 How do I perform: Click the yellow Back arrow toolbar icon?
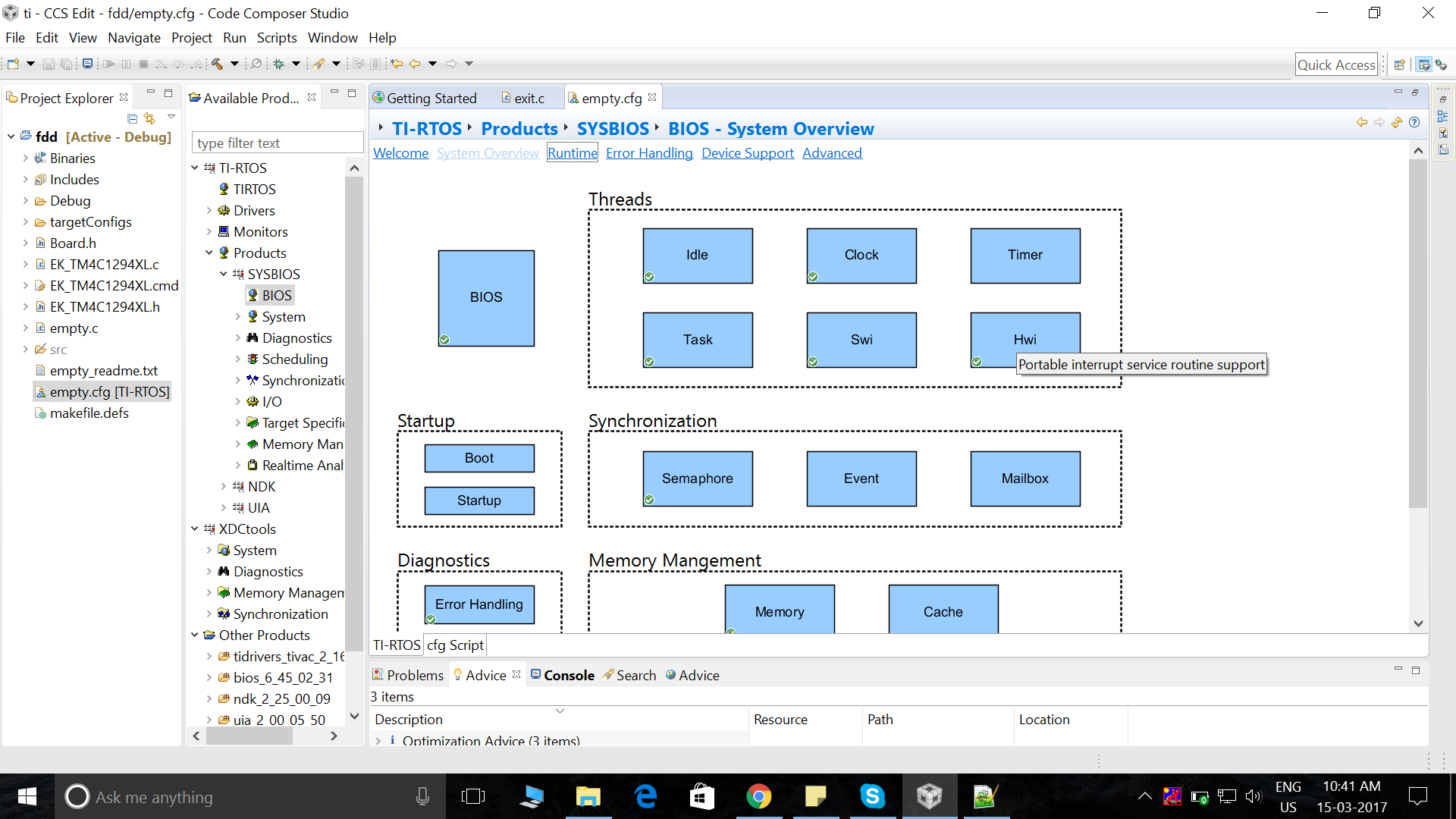click(415, 64)
